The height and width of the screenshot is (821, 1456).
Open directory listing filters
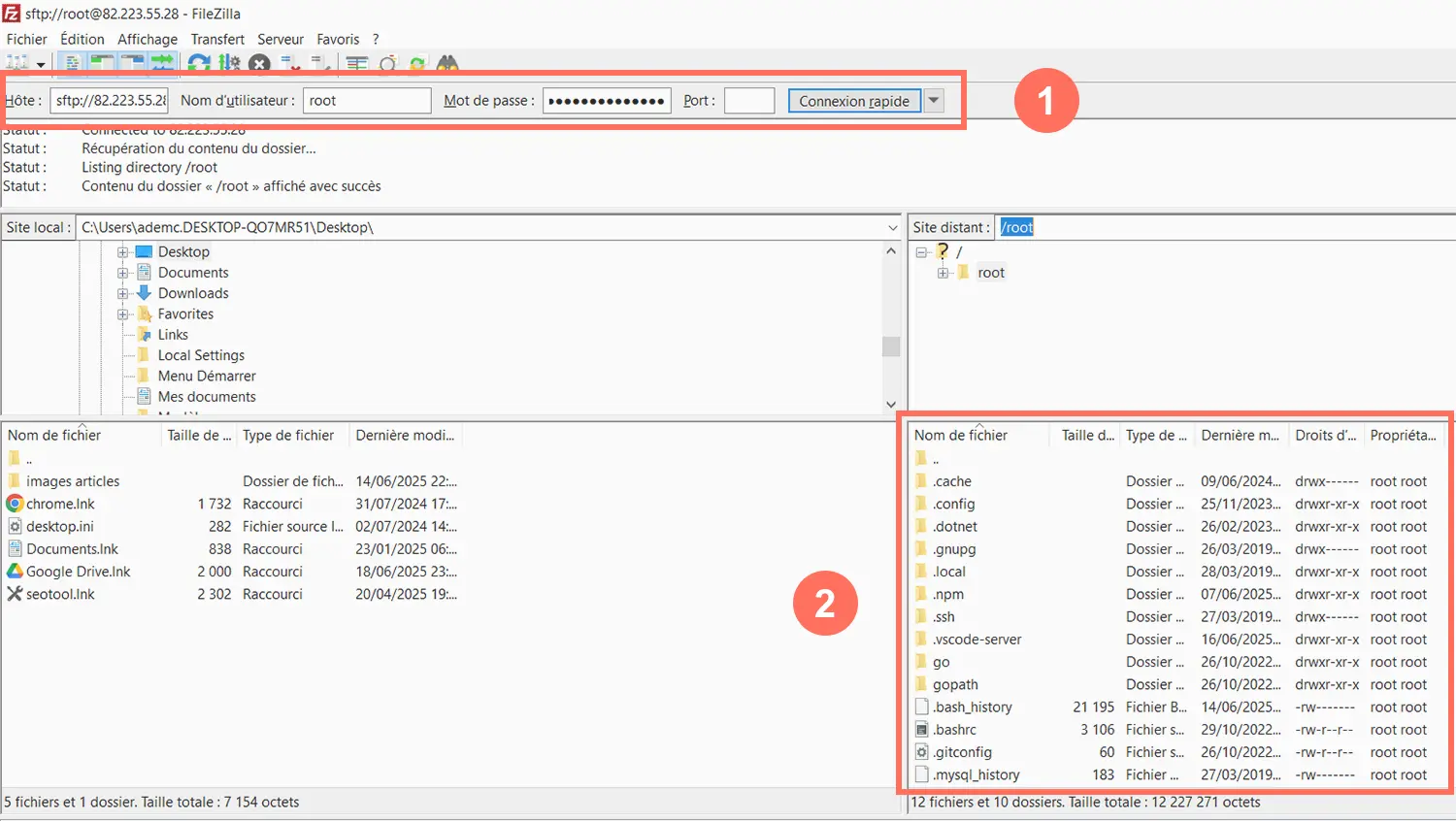click(x=357, y=63)
